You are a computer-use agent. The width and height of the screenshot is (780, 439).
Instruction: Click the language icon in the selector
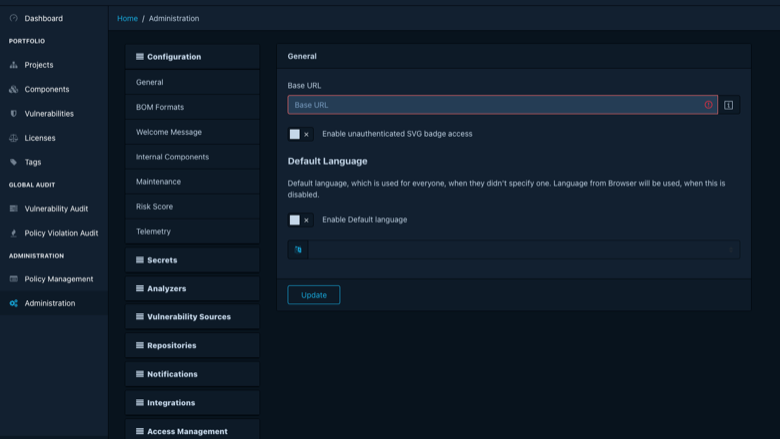tap(298, 250)
